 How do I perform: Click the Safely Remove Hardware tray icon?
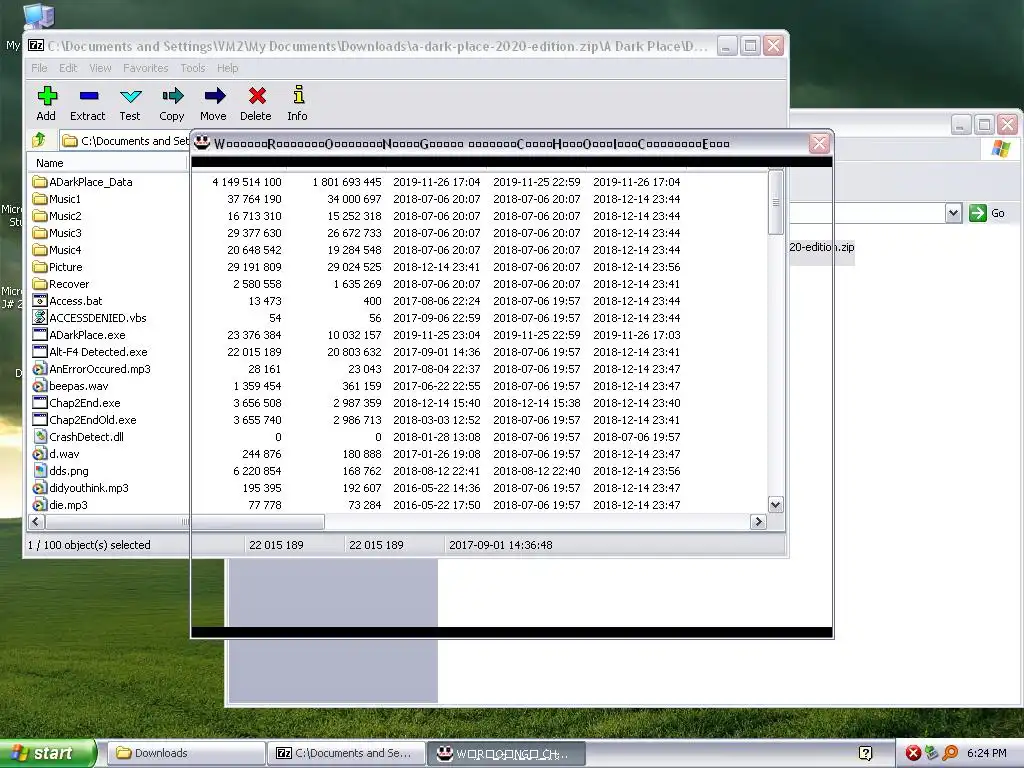click(931, 754)
